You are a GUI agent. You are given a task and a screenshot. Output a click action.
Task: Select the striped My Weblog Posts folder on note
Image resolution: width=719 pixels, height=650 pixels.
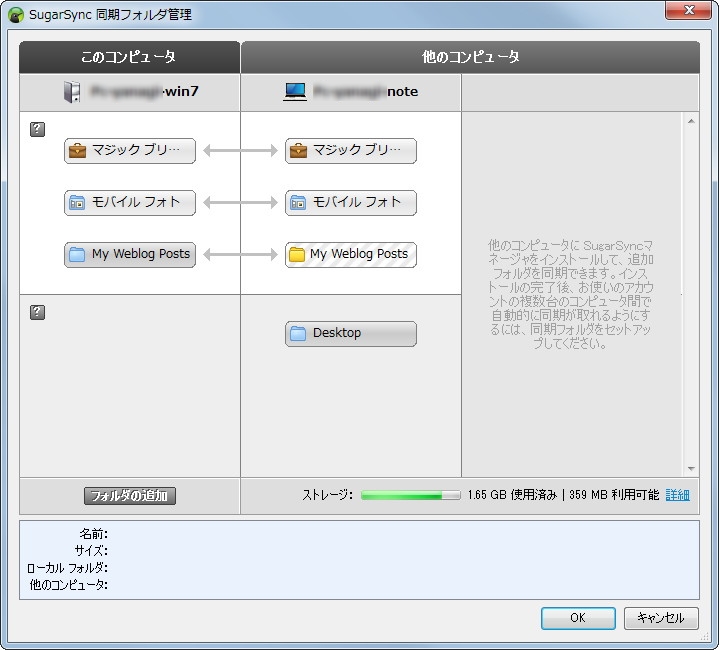point(351,254)
